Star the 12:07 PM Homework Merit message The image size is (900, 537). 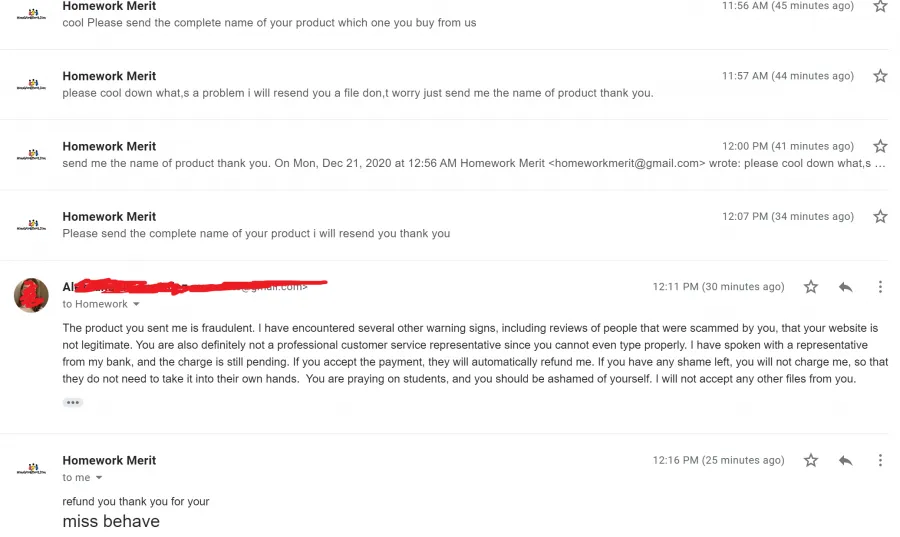point(880,216)
